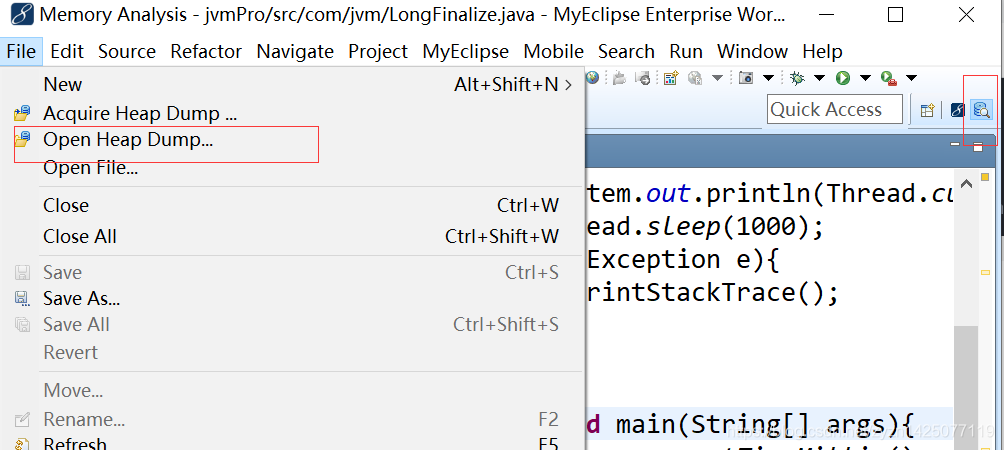Image resolution: width=1004 pixels, height=450 pixels.
Task: Select the Memory Analysis perspective icon
Action: point(981,110)
